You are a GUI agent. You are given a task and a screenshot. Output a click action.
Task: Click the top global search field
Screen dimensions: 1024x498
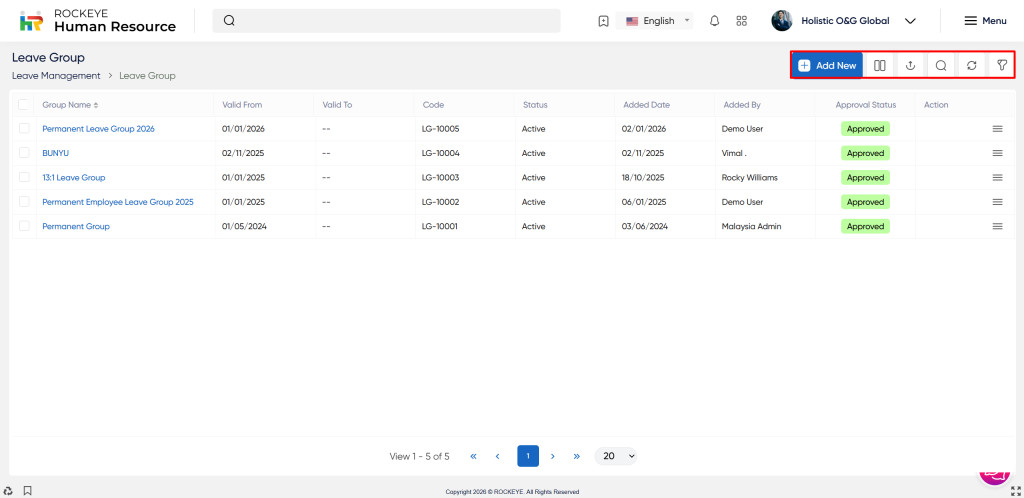(x=386, y=21)
